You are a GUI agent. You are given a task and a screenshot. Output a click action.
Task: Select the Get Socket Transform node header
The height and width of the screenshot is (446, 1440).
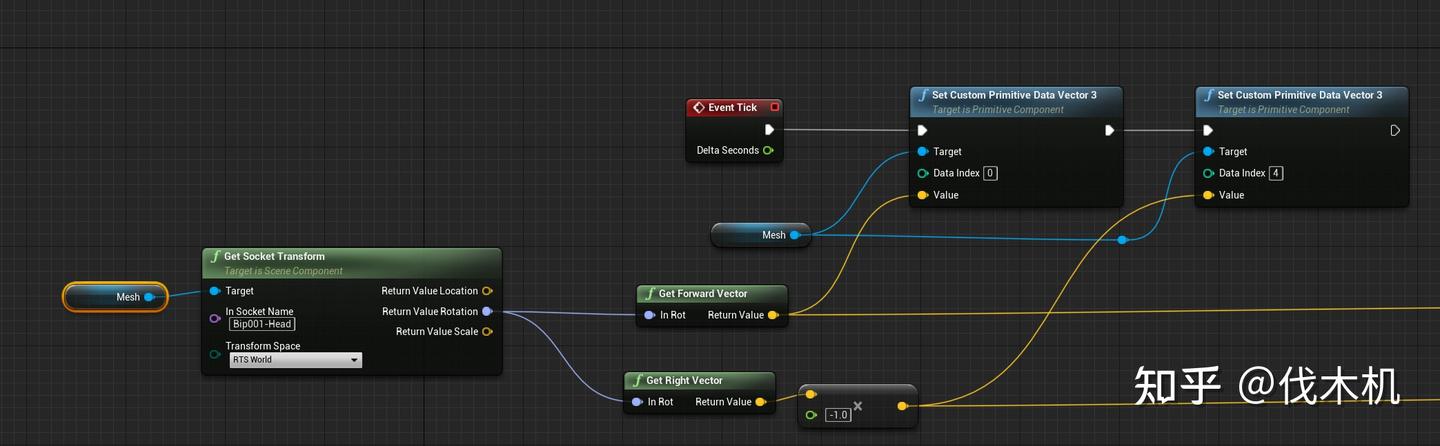351,262
